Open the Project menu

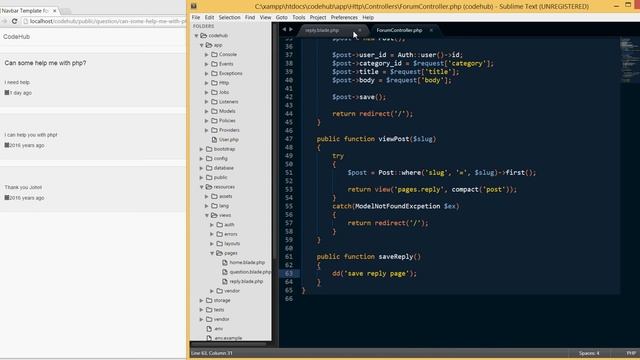pos(318,18)
